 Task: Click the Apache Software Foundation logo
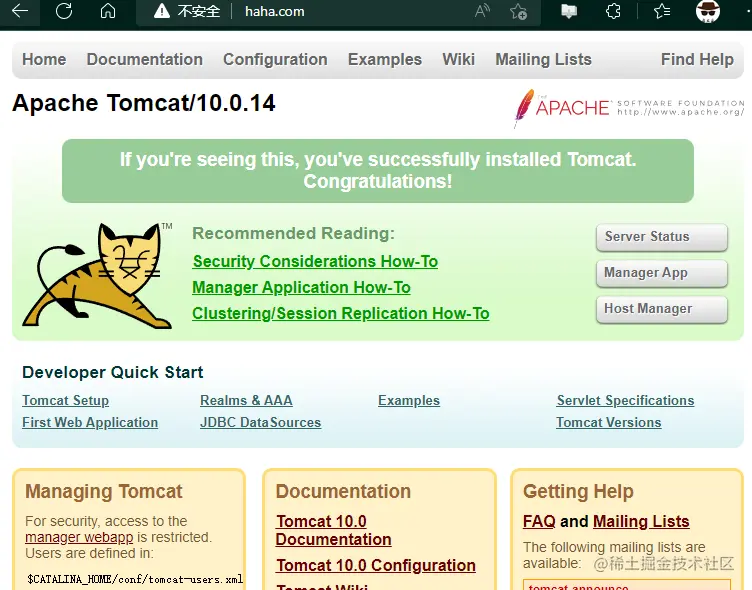629,108
